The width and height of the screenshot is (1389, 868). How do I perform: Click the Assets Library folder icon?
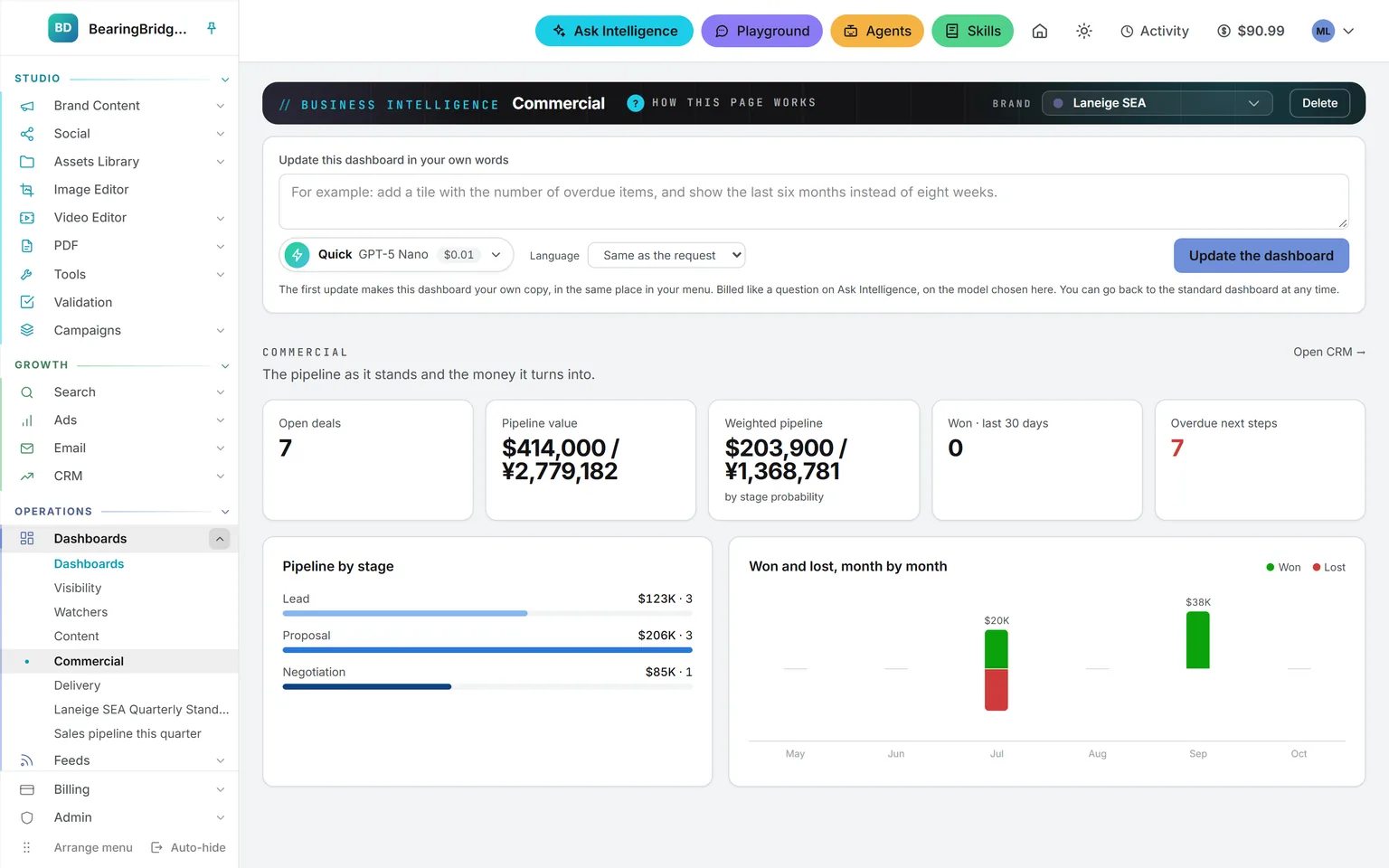click(x=27, y=162)
